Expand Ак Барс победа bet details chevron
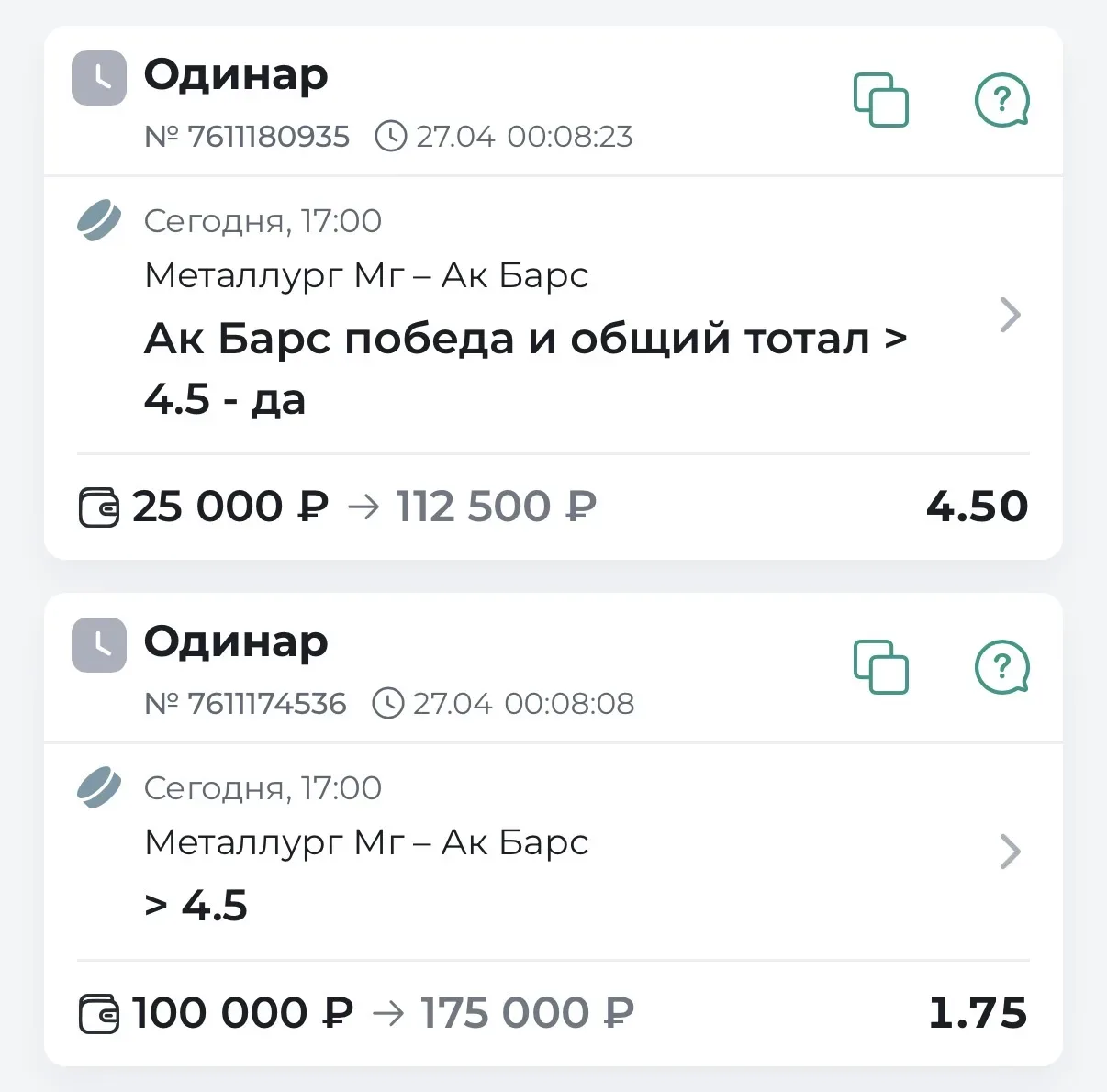 pos(1010,315)
